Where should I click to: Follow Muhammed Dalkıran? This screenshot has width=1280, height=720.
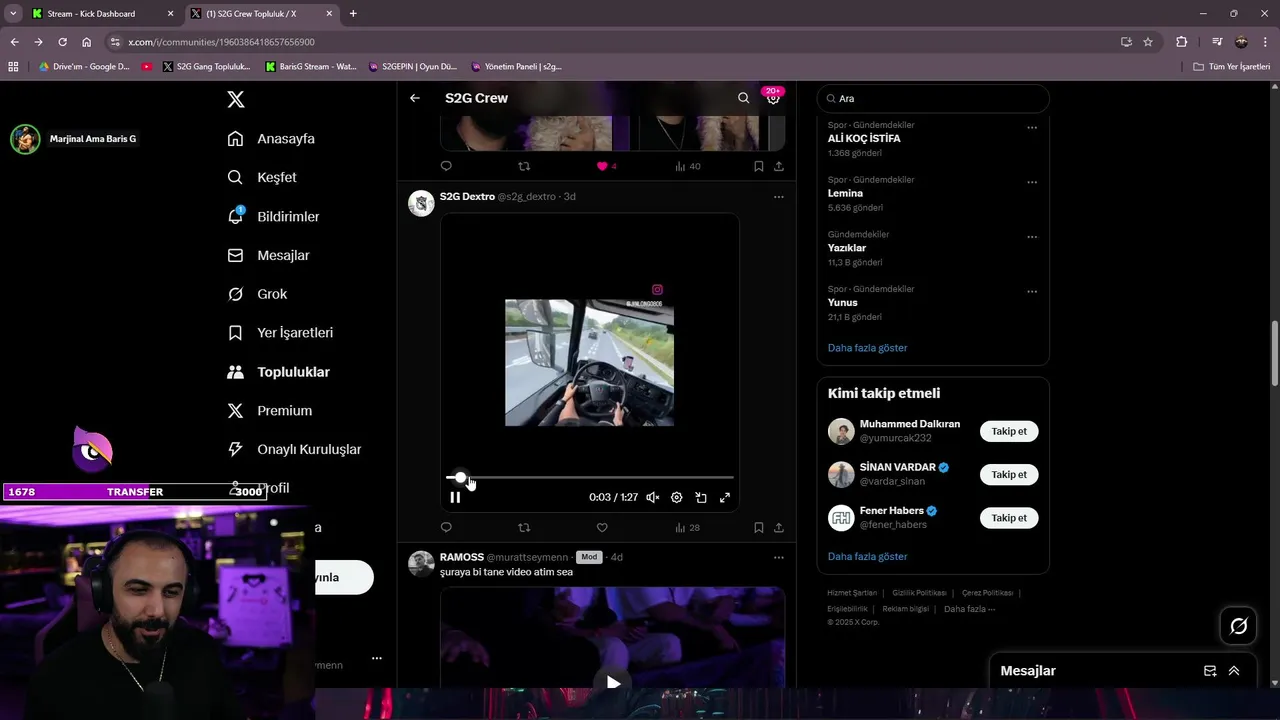[x=1009, y=431]
